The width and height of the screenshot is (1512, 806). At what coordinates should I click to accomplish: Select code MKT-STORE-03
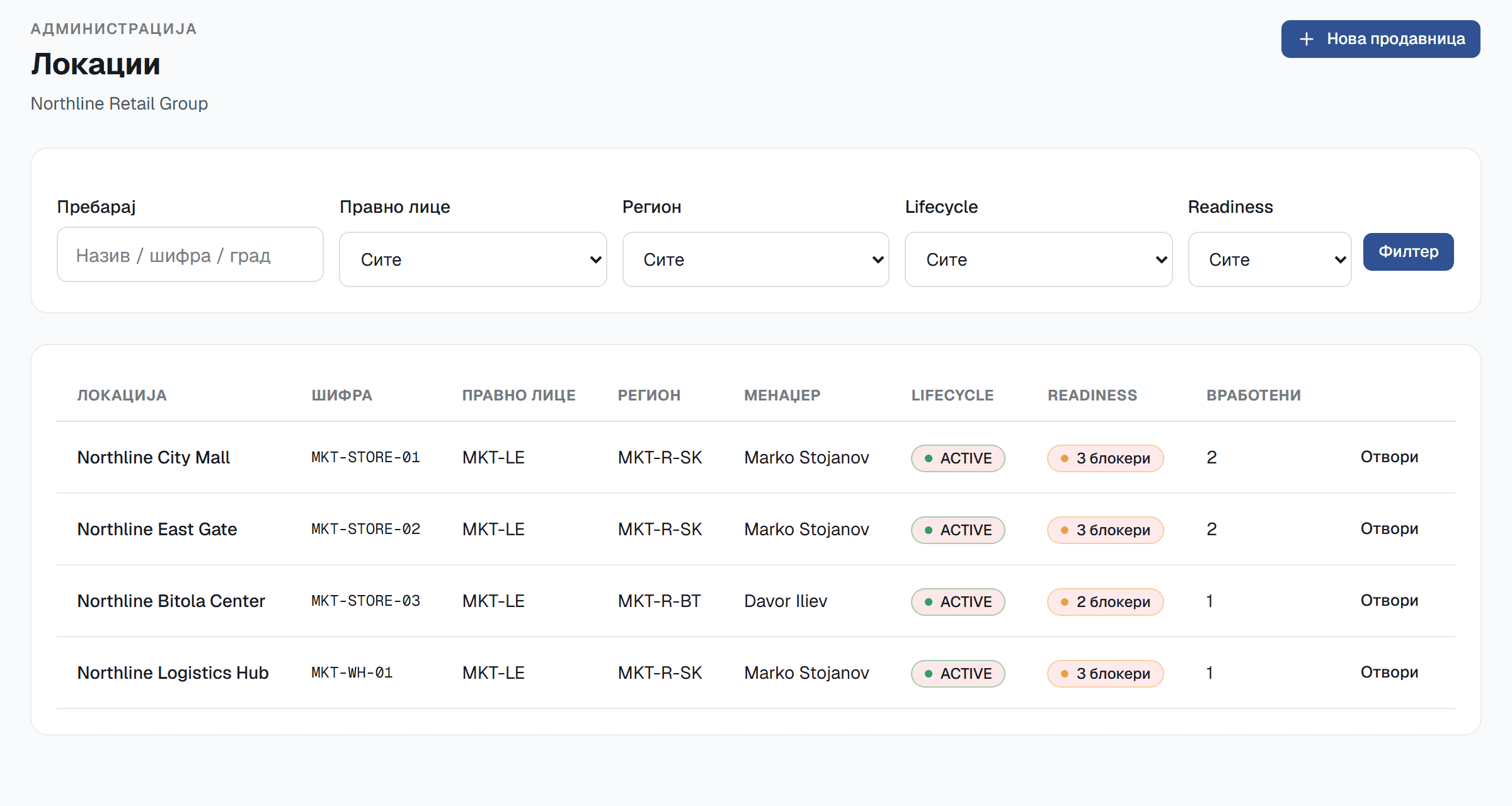point(365,601)
